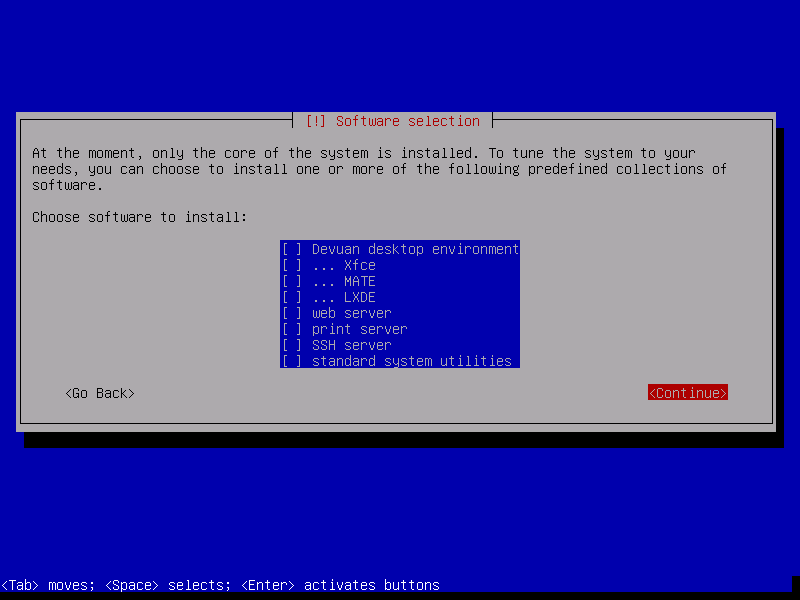Check the standard system utilities box
The image size is (800, 600).
pyautogui.click(x=292, y=361)
